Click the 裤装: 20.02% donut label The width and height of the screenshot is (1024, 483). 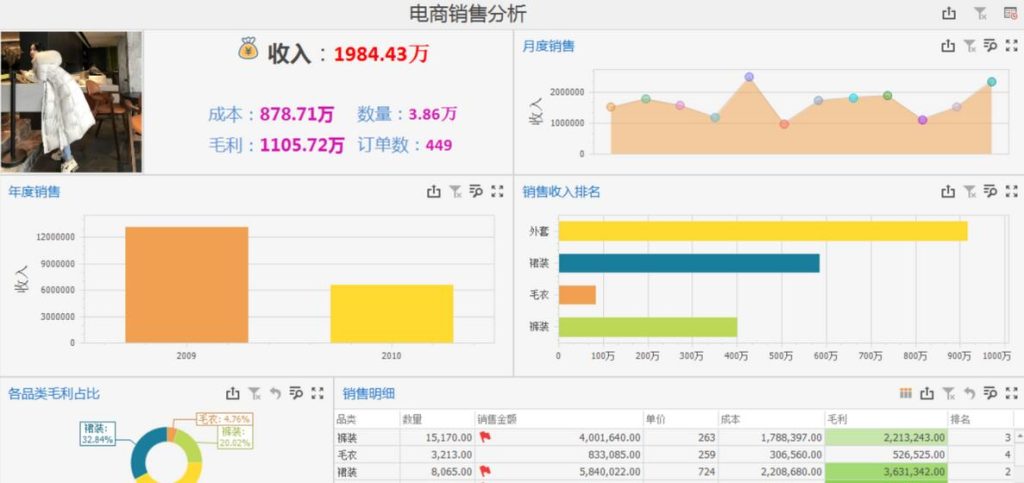click(x=233, y=437)
